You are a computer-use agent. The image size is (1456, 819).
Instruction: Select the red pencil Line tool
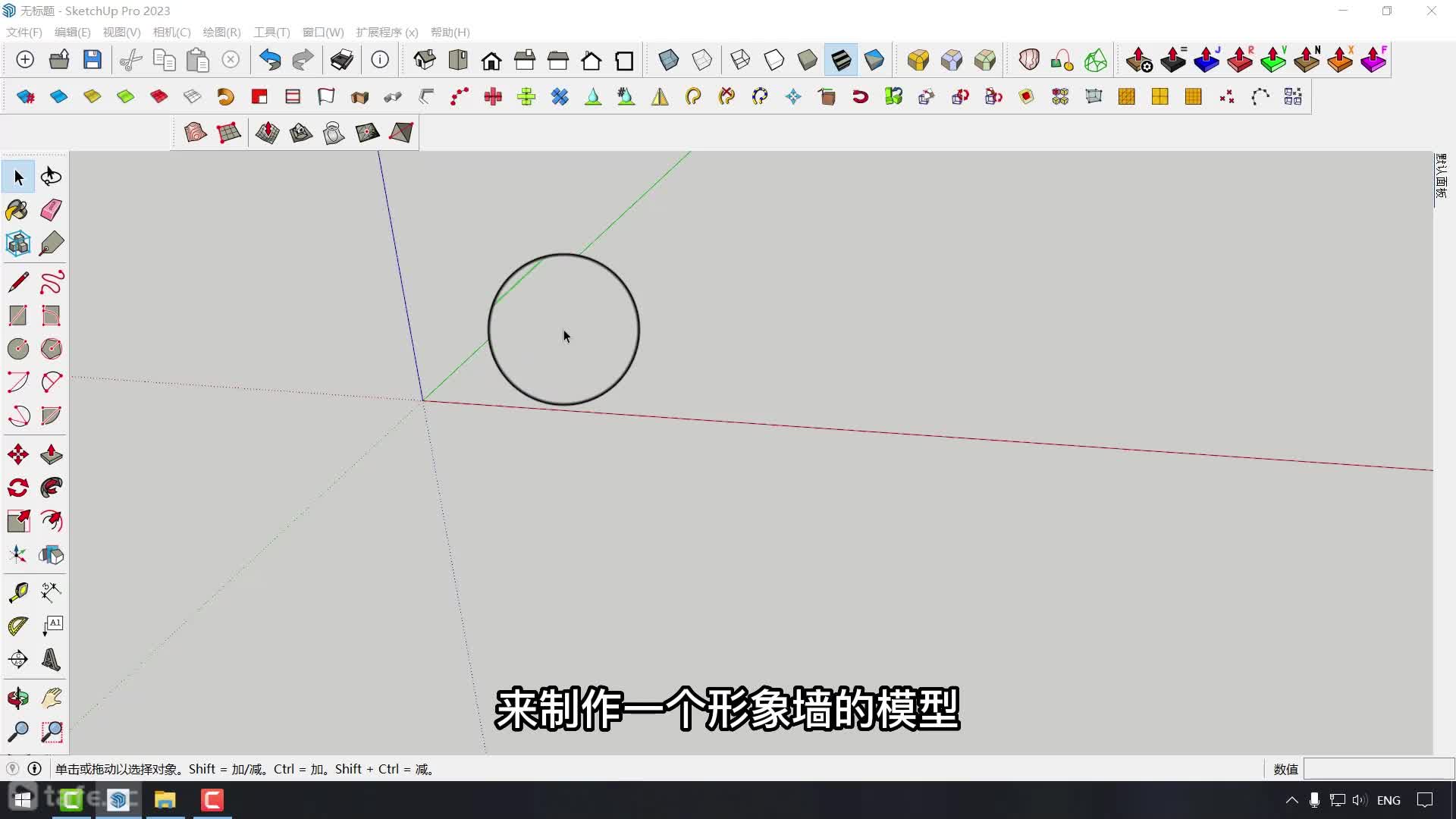point(18,282)
